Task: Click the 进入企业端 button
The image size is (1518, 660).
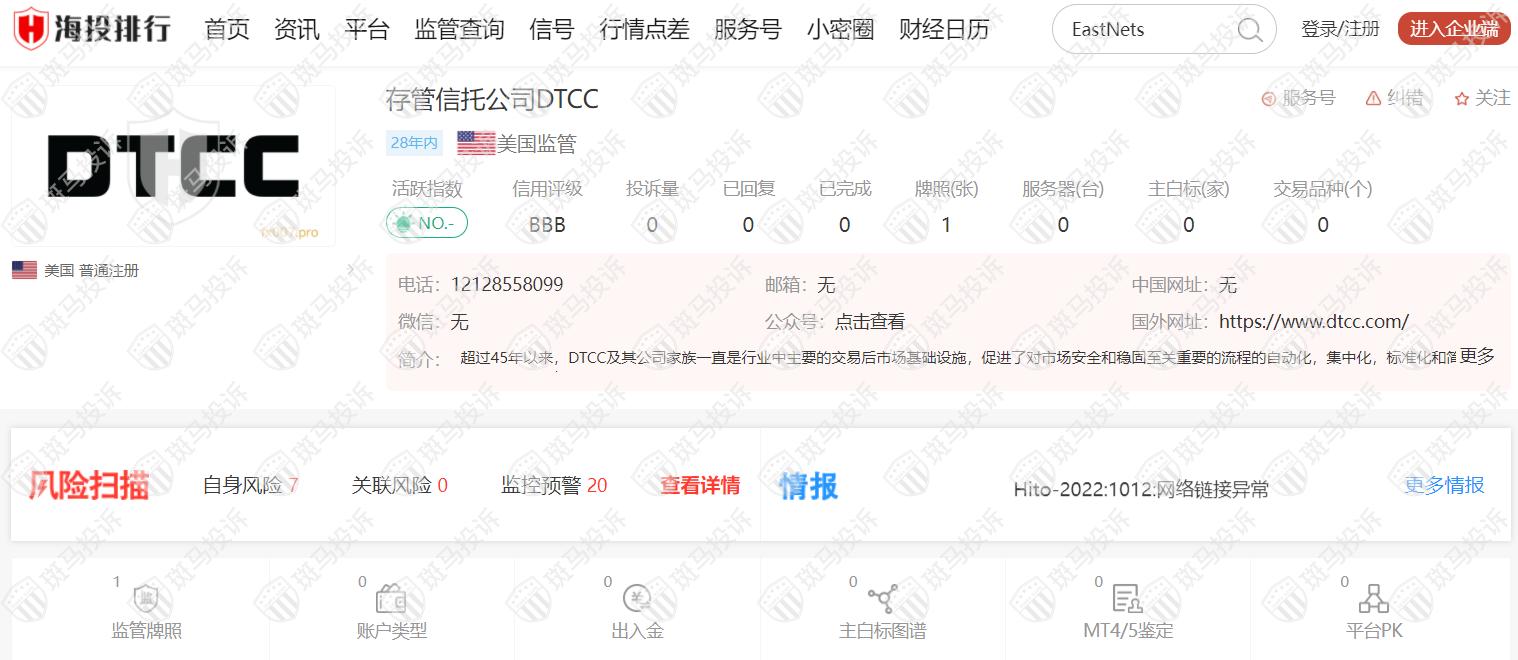Action: click(x=1453, y=29)
